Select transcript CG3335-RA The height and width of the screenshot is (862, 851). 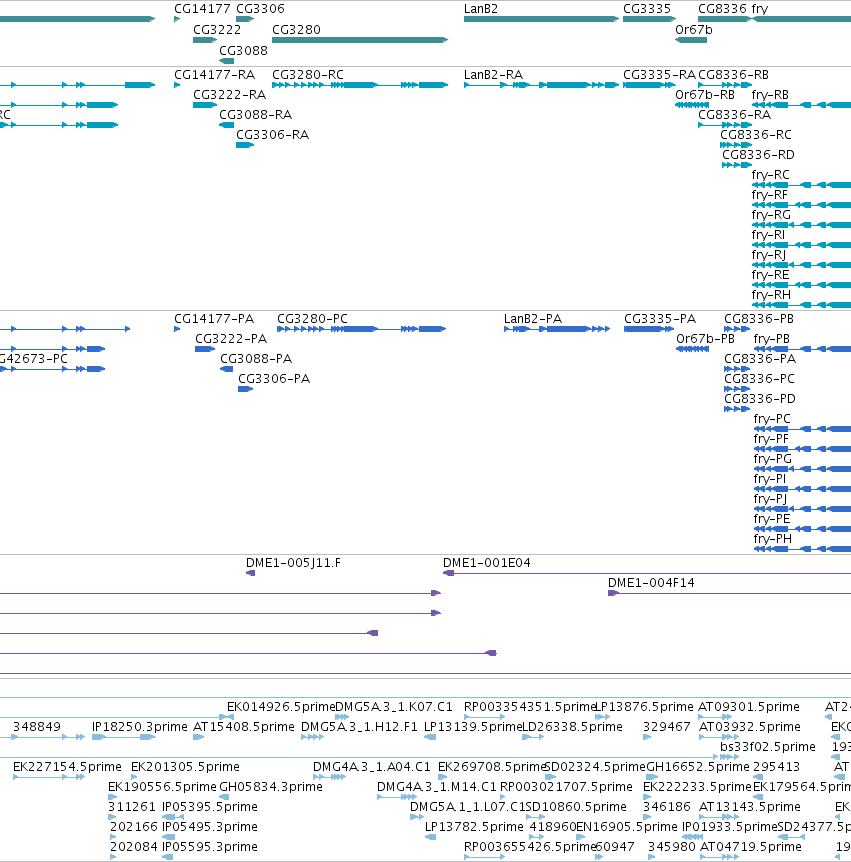click(x=649, y=85)
